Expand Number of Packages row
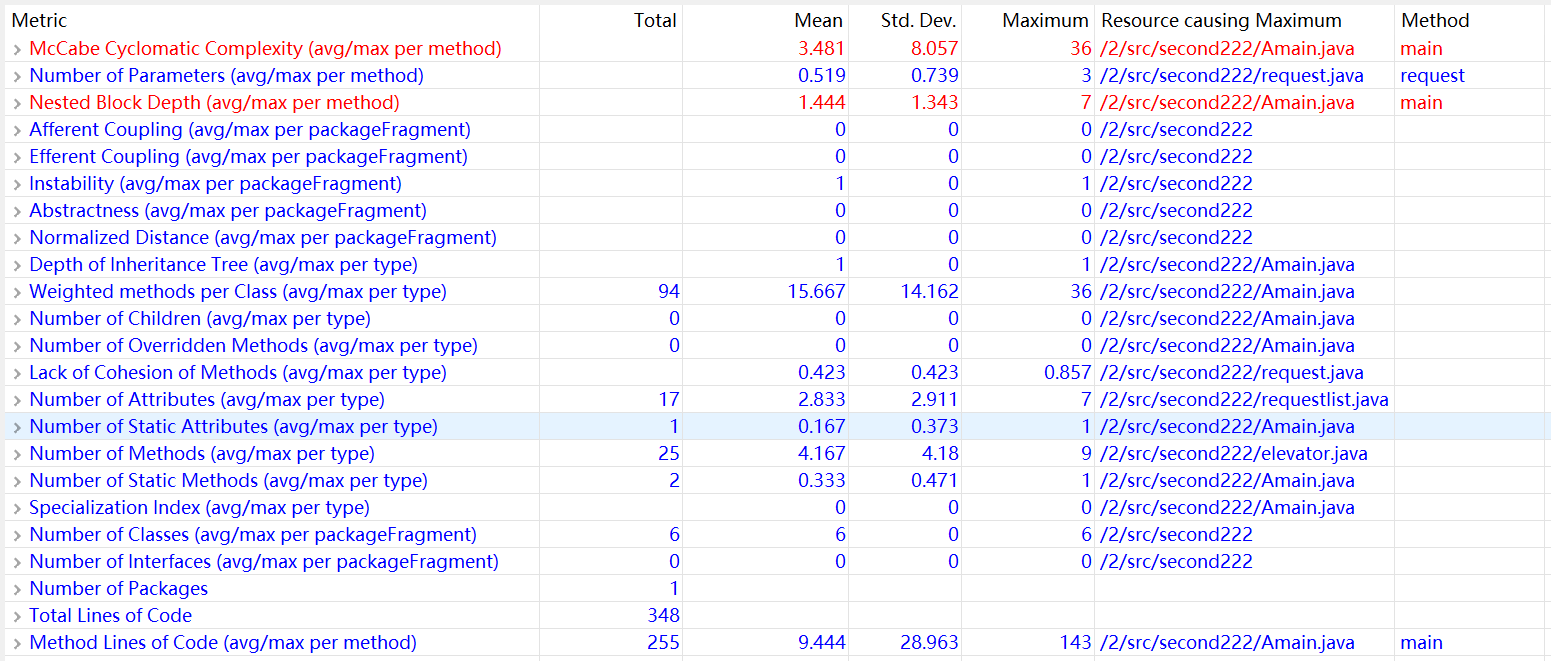1551x661 pixels. point(17,589)
